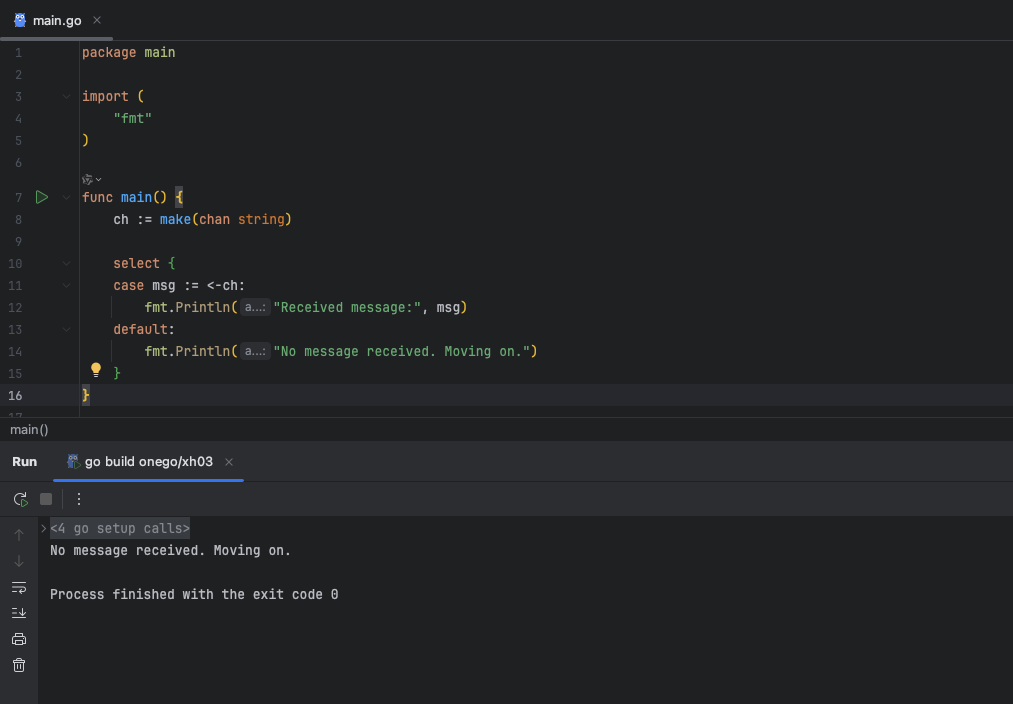The image size is (1013, 704).
Task: Open the three-dot more actions menu in the Run toolbar
Action: [79, 499]
